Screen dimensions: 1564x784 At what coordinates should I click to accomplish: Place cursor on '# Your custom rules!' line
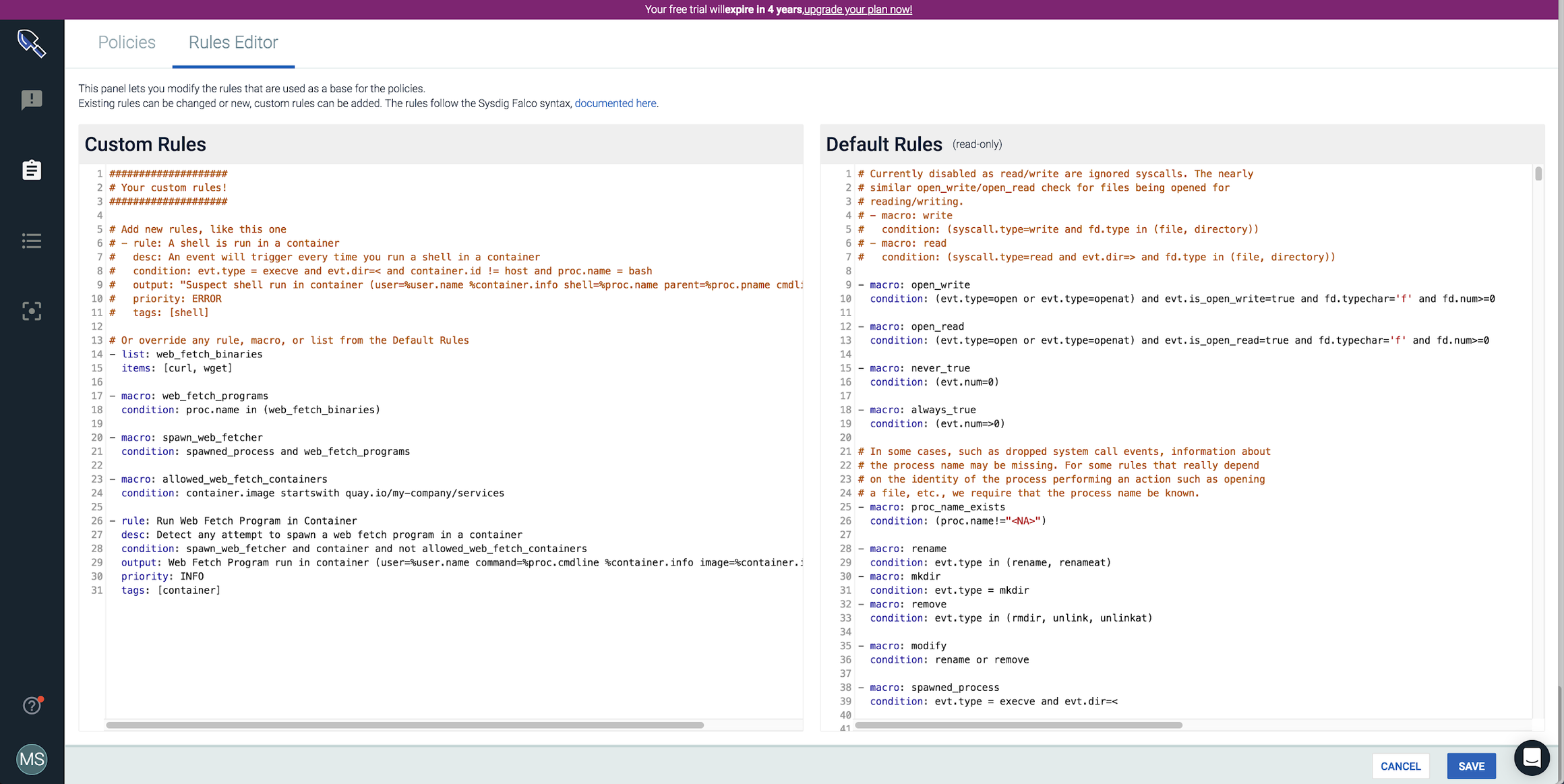(168, 187)
